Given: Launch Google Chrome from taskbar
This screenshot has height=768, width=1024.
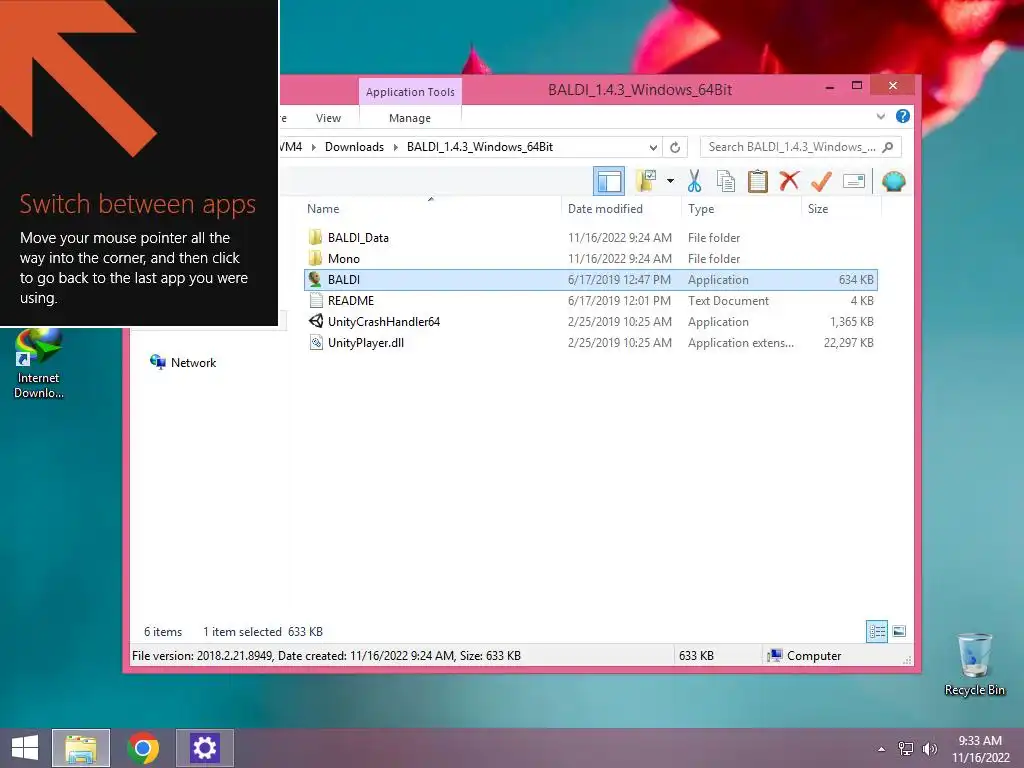Looking at the screenshot, I should coord(143,748).
